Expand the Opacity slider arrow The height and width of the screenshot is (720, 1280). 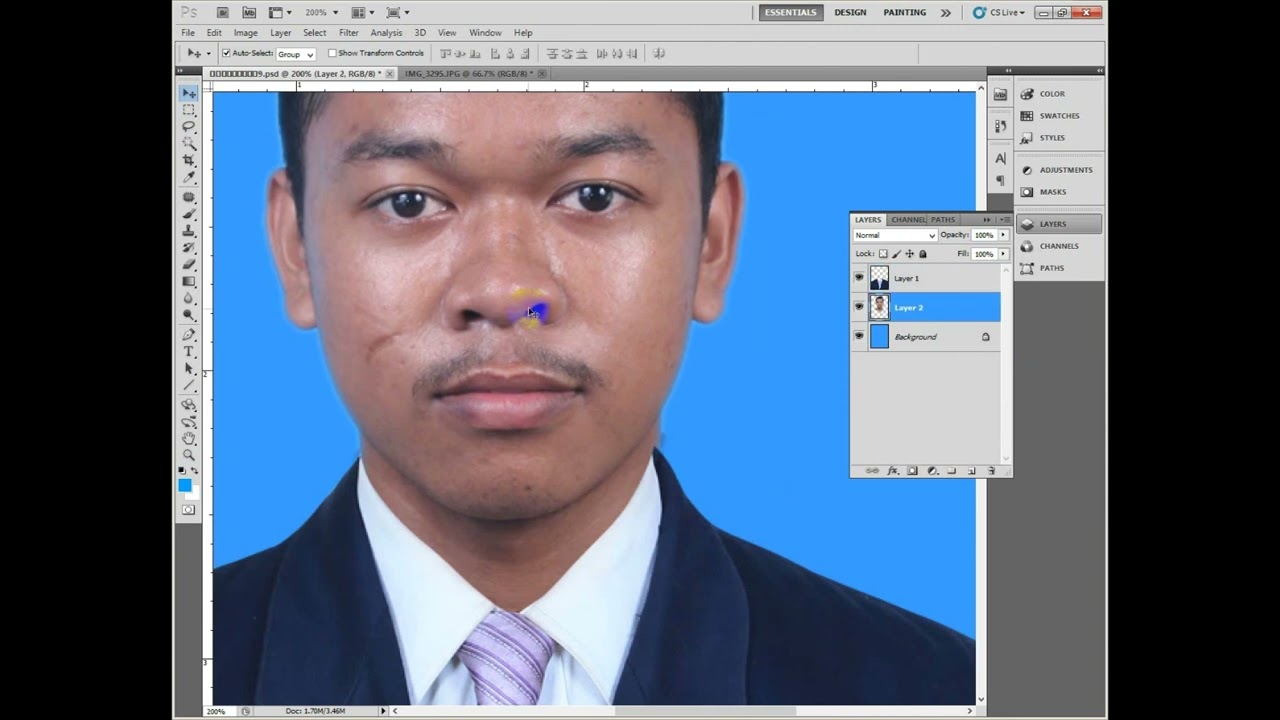point(1003,235)
